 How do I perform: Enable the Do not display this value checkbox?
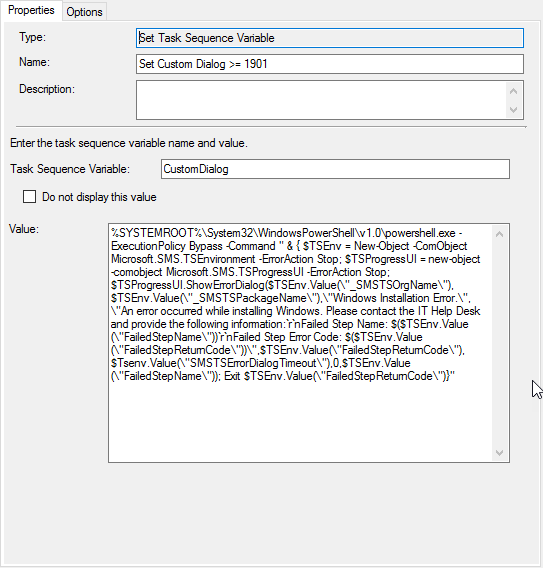click(29, 197)
